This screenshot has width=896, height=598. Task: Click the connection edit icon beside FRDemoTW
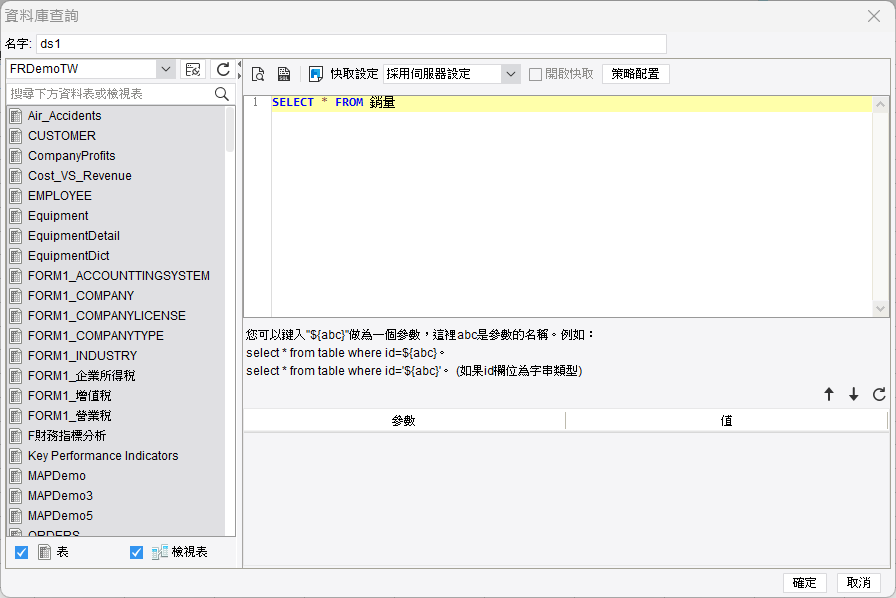pos(193,70)
